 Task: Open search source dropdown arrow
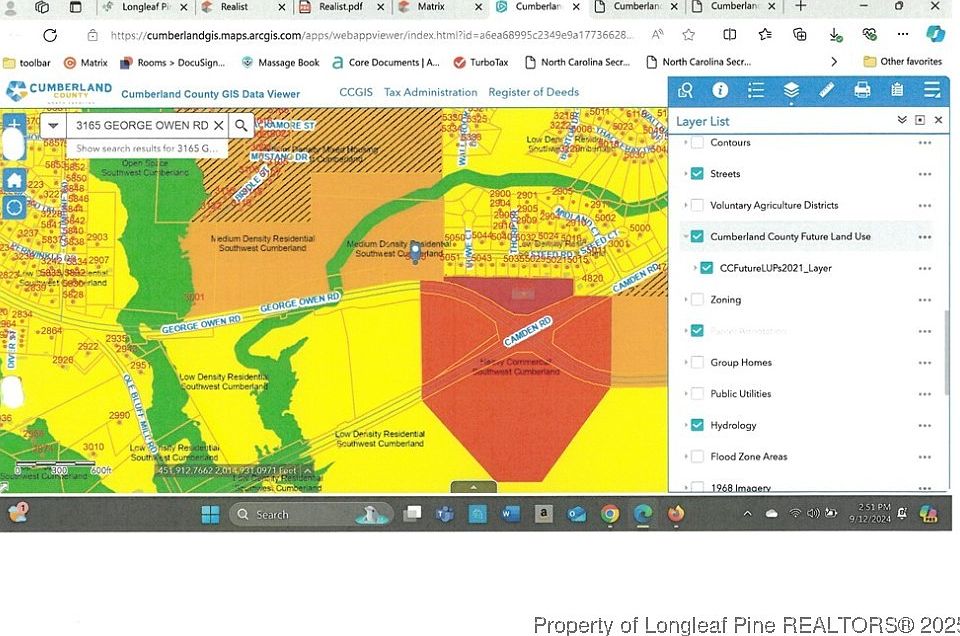click(53, 126)
